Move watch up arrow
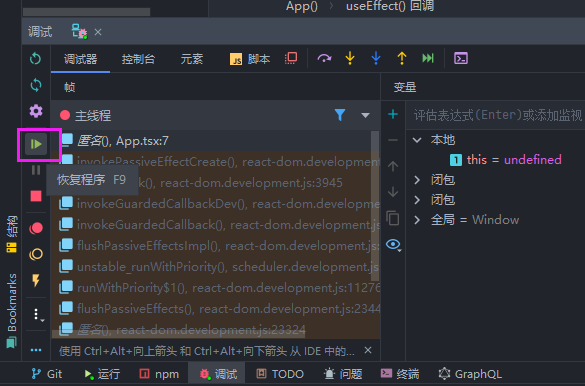Image resolution: width=585 pixels, height=386 pixels. (x=393, y=166)
